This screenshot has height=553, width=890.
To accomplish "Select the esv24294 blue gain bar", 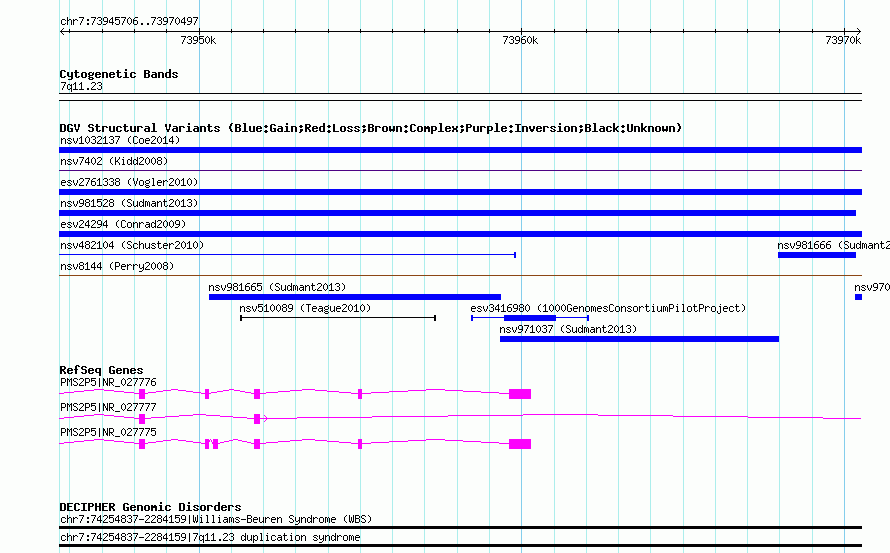I will point(460,234).
